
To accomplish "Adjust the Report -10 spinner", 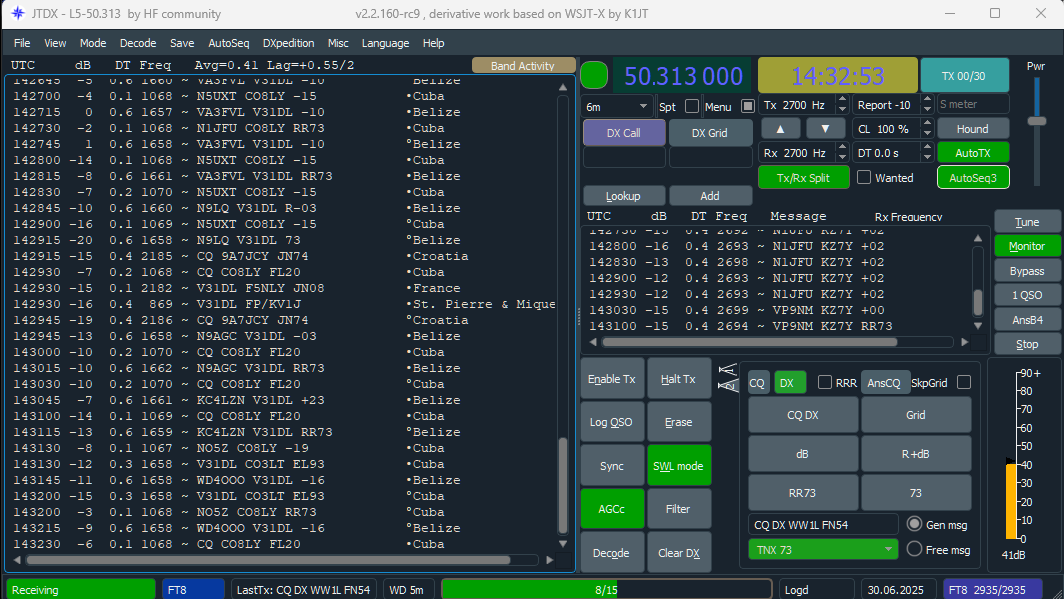I will [893, 105].
